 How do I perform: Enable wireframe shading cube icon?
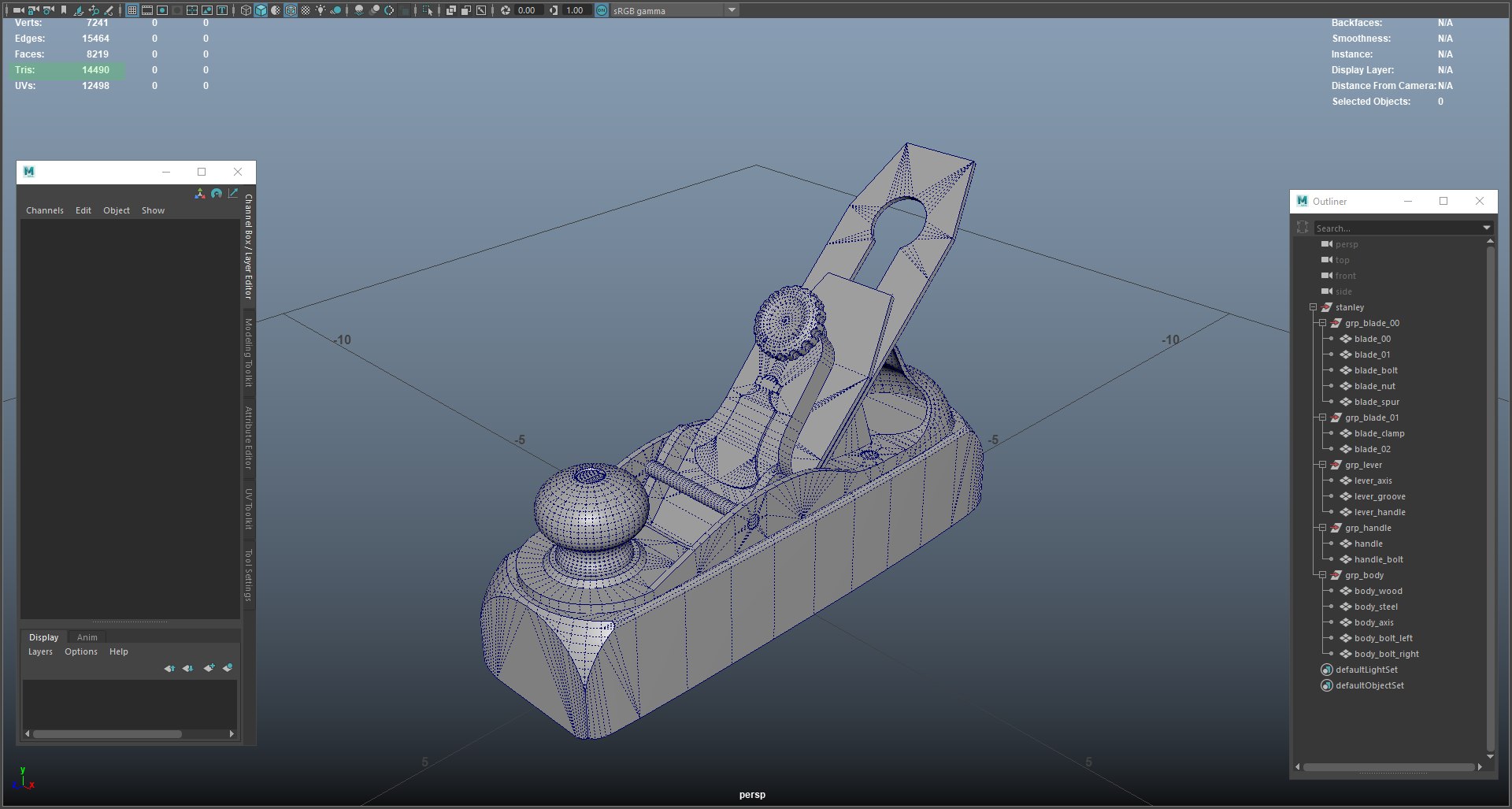pos(246,10)
